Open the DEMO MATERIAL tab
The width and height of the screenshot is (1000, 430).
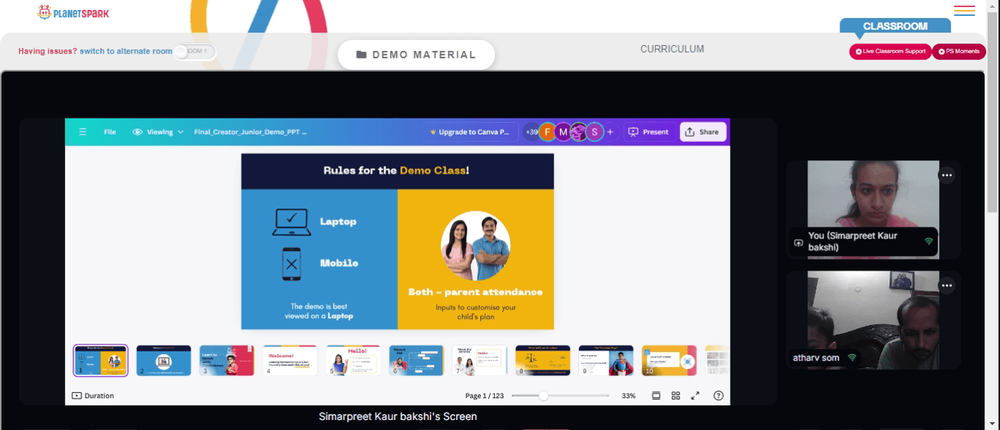coord(416,55)
